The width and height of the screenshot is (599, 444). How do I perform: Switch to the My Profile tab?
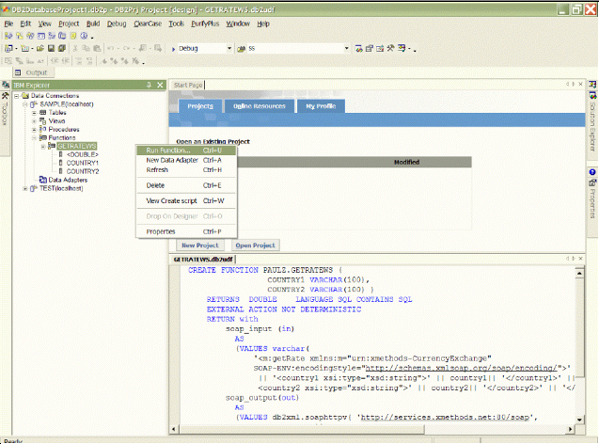click(321, 106)
